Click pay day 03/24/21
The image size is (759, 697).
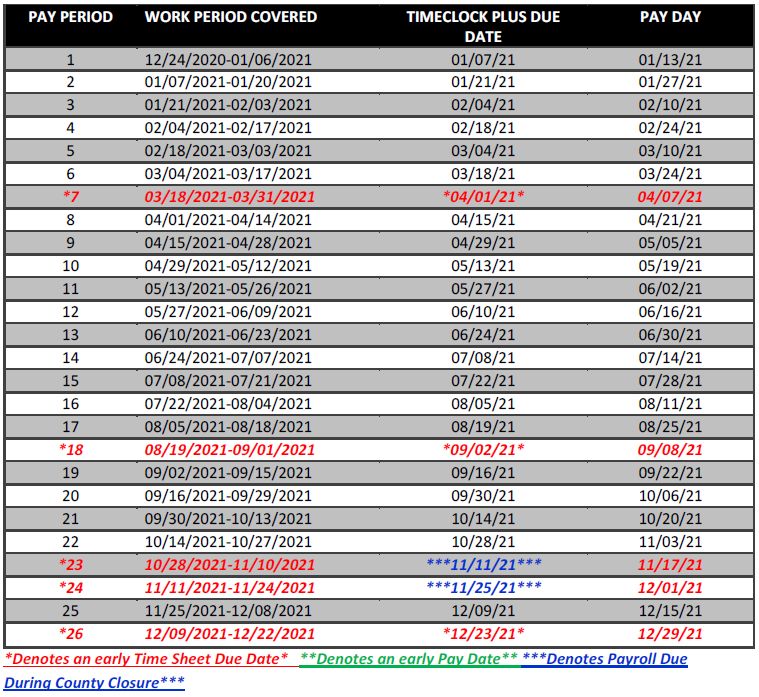[670, 174]
